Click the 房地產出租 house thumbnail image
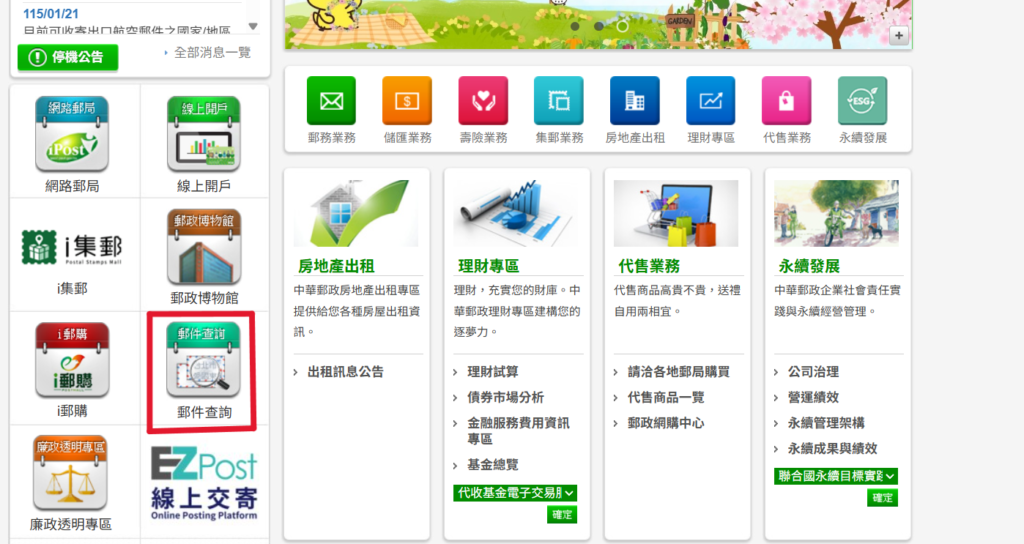 tap(357, 214)
